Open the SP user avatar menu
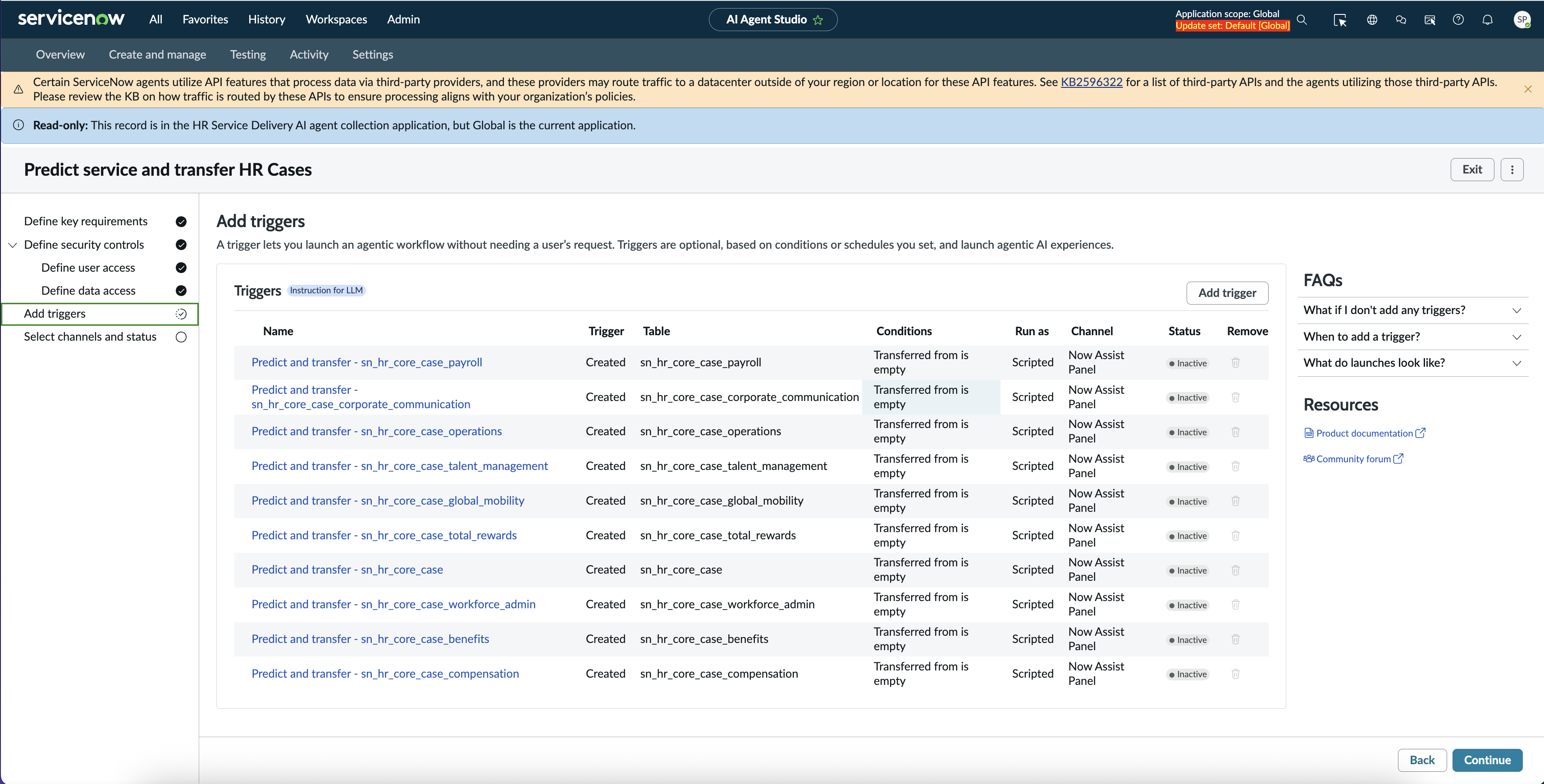Image resolution: width=1544 pixels, height=784 pixels. (1522, 20)
